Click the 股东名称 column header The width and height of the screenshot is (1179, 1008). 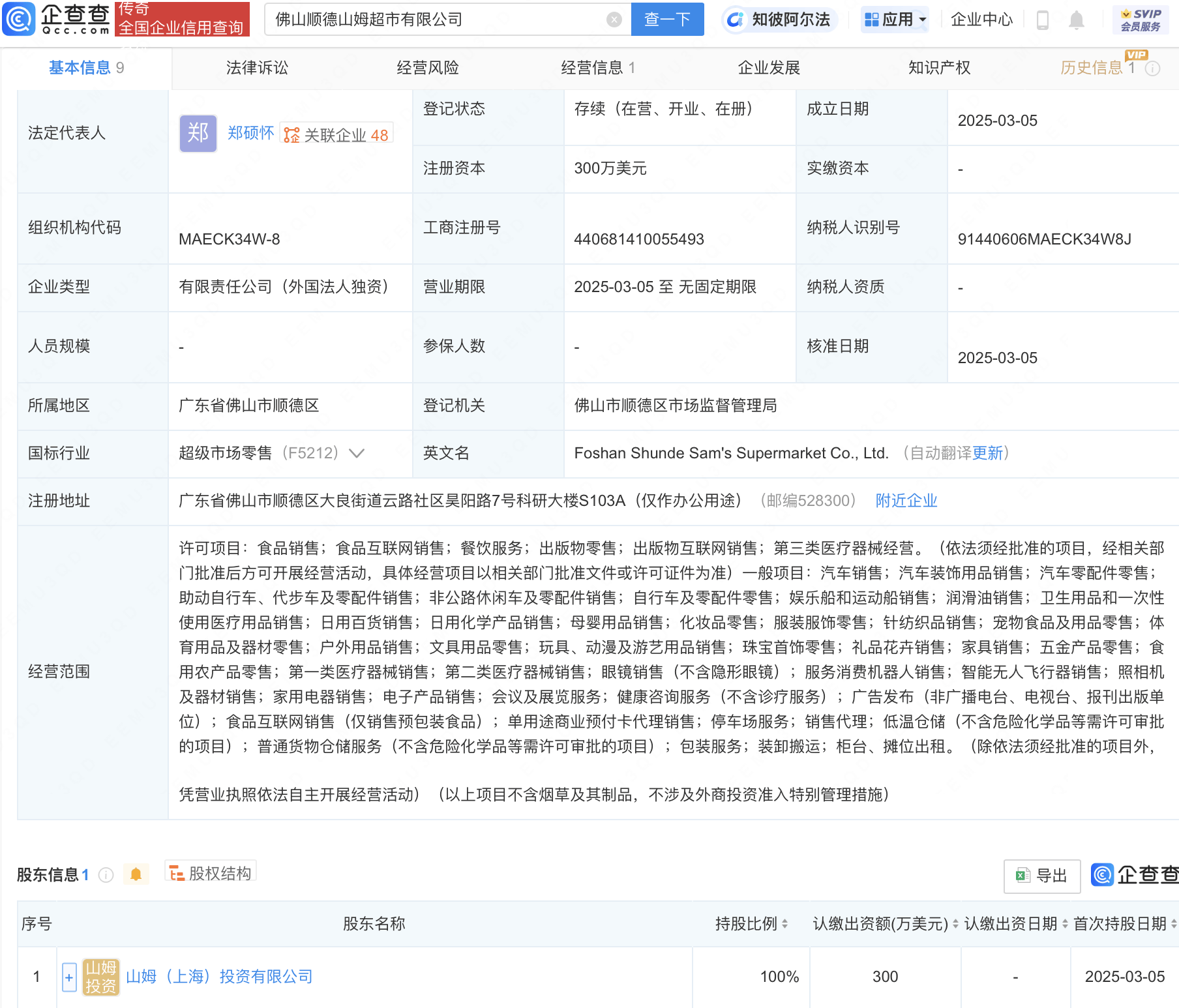click(374, 924)
